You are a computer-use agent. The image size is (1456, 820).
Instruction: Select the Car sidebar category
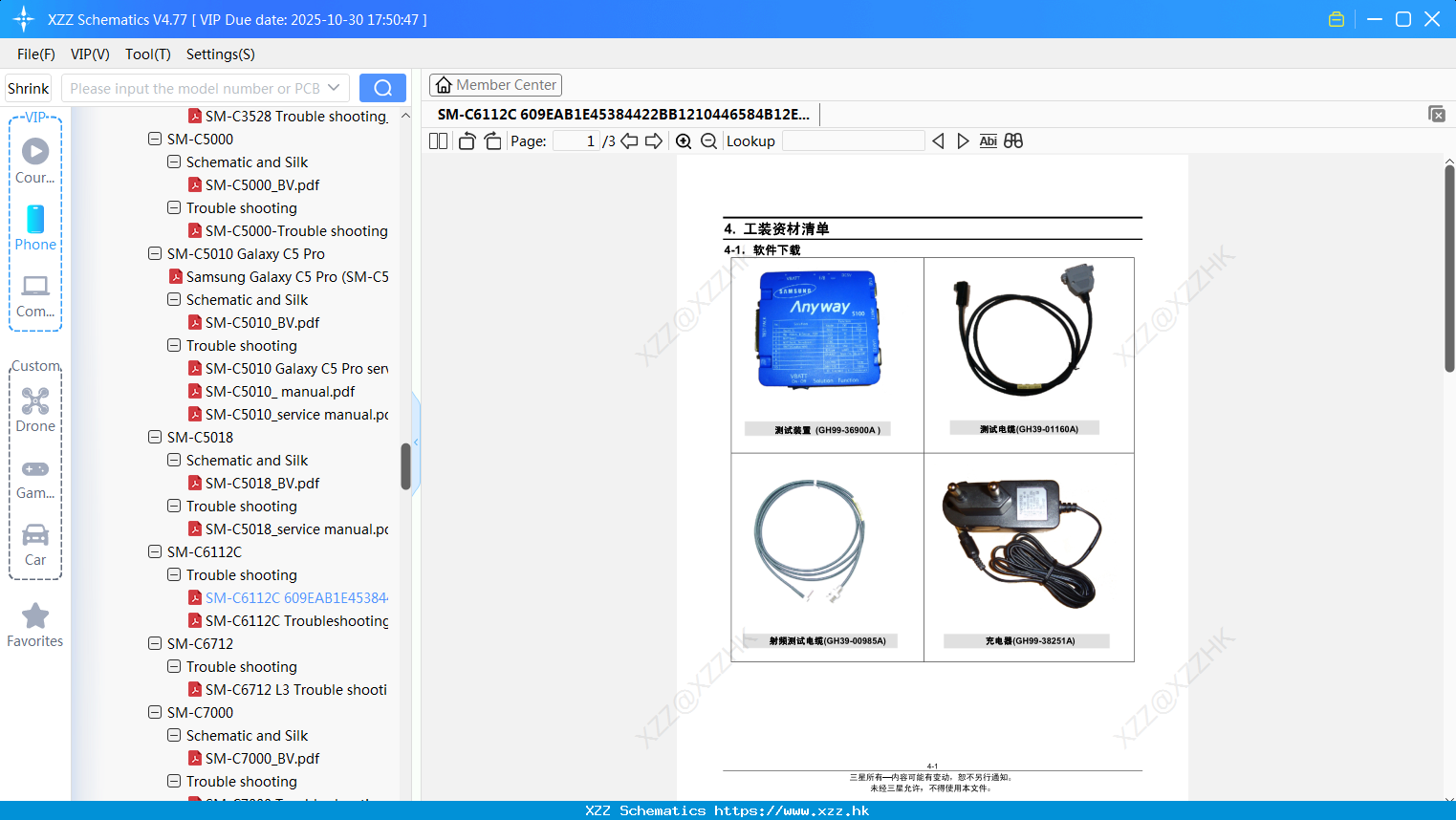[x=35, y=545]
